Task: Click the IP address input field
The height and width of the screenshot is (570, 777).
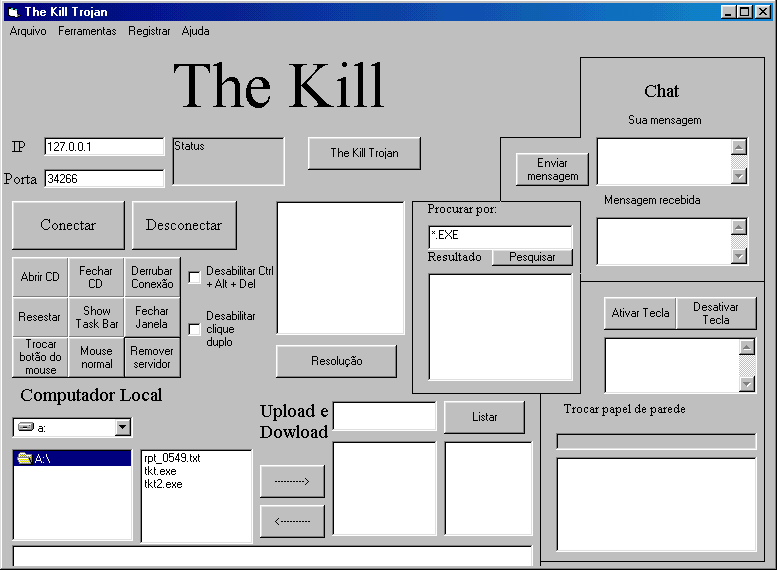Action: pos(104,147)
